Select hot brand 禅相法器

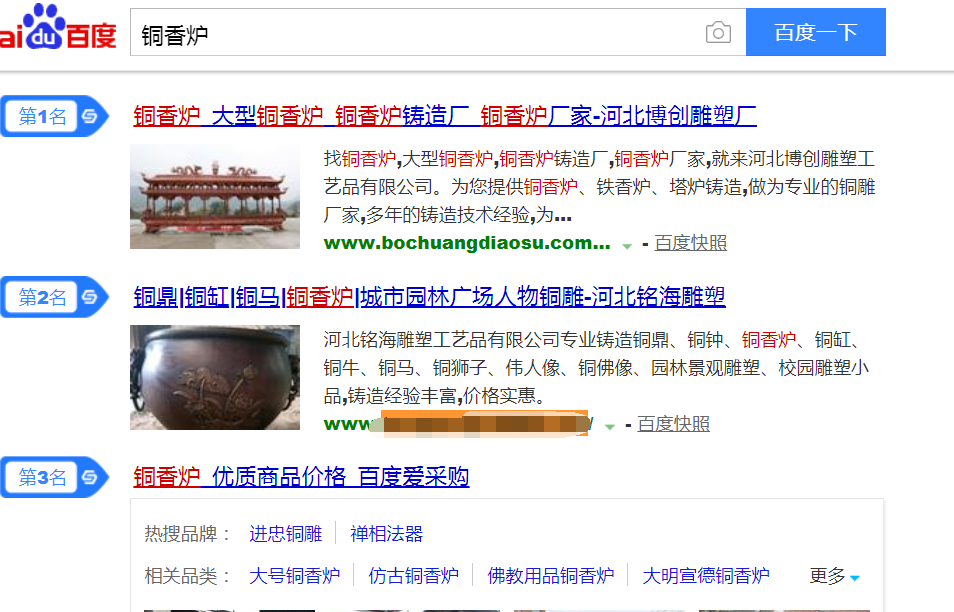(x=386, y=534)
